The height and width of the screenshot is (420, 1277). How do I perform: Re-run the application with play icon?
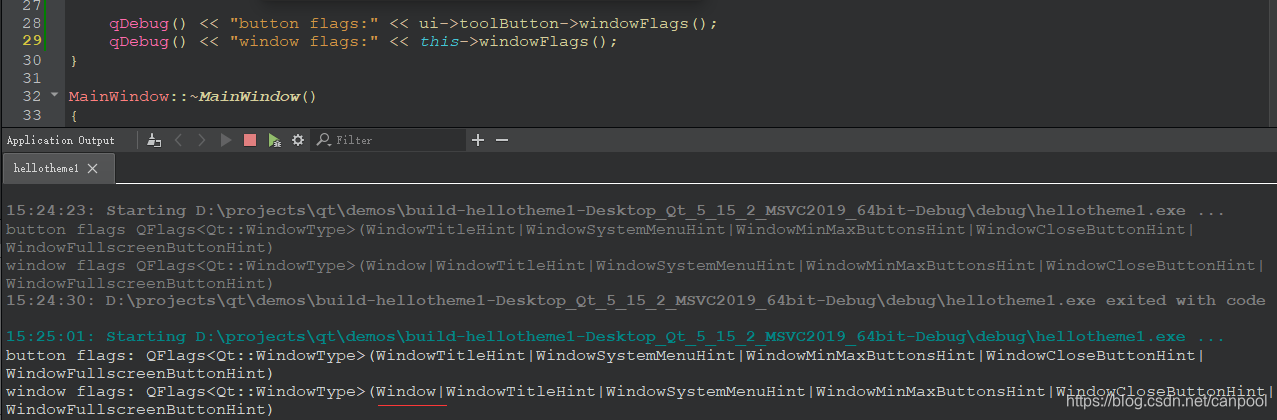click(x=226, y=141)
